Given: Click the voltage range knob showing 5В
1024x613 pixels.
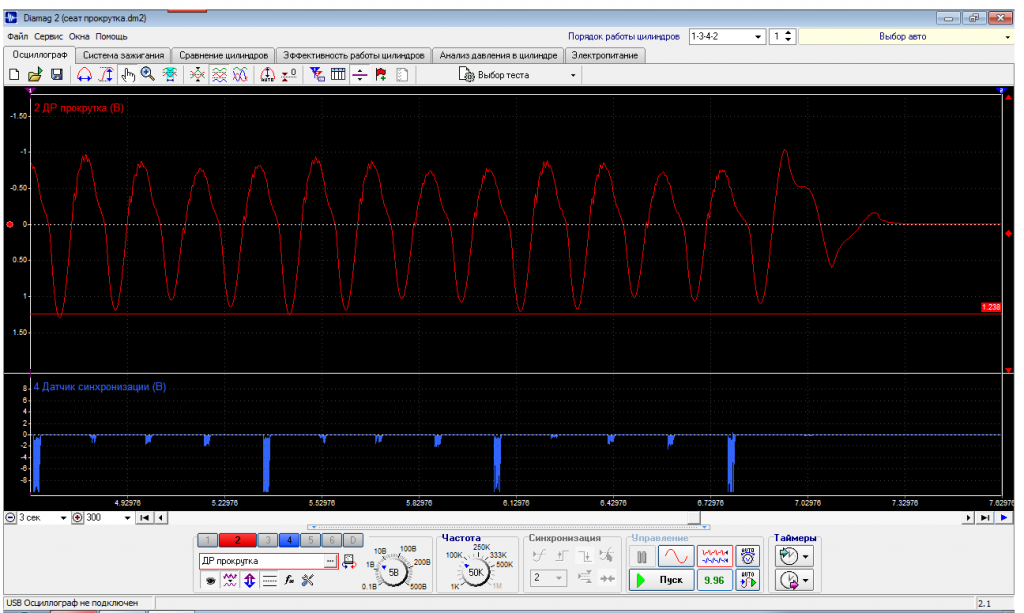Looking at the screenshot, I should coord(393,573).
